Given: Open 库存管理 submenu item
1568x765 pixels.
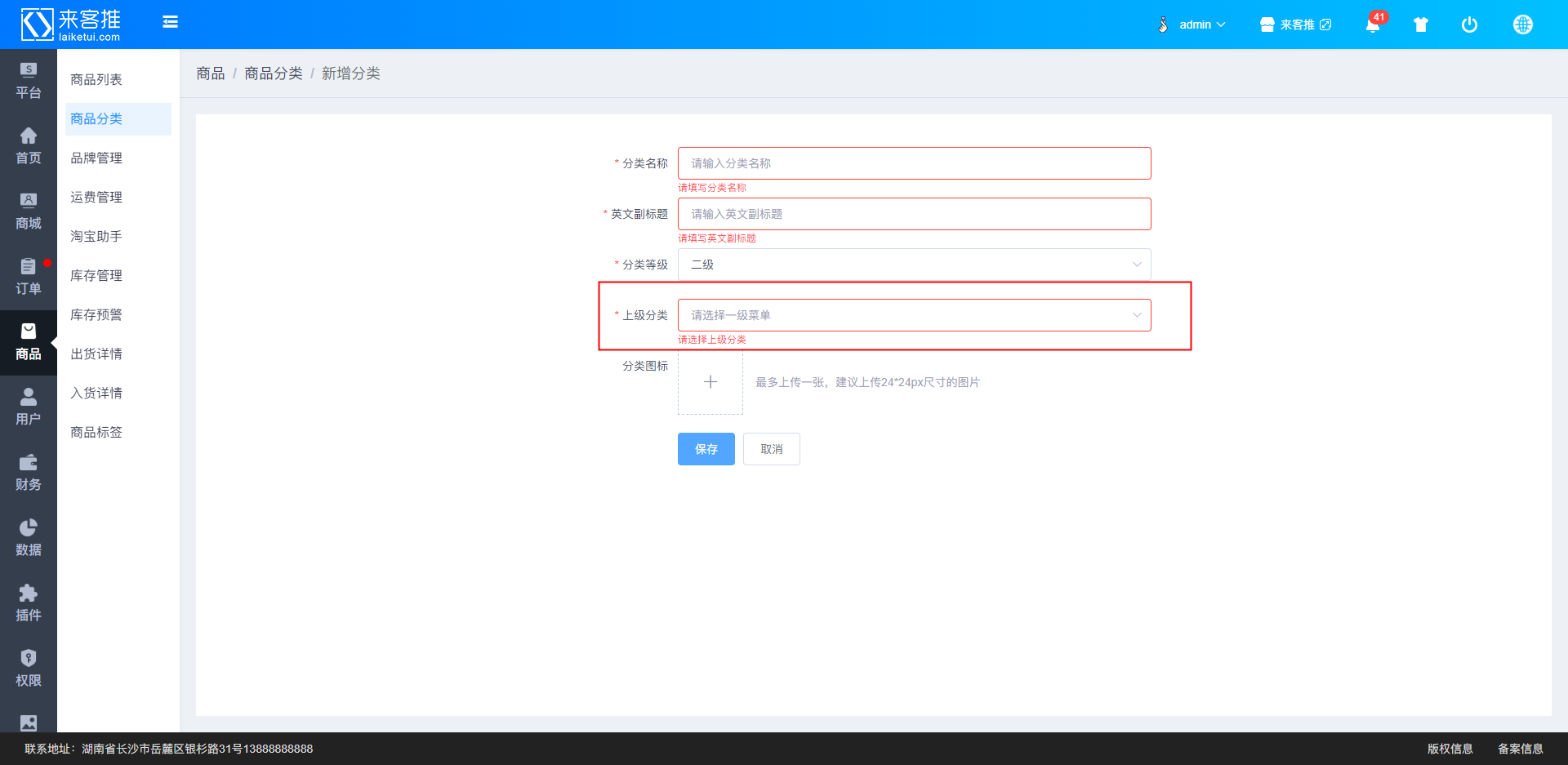Looking at the screenshot, I should pyautogui.click(x=118, y=275).
